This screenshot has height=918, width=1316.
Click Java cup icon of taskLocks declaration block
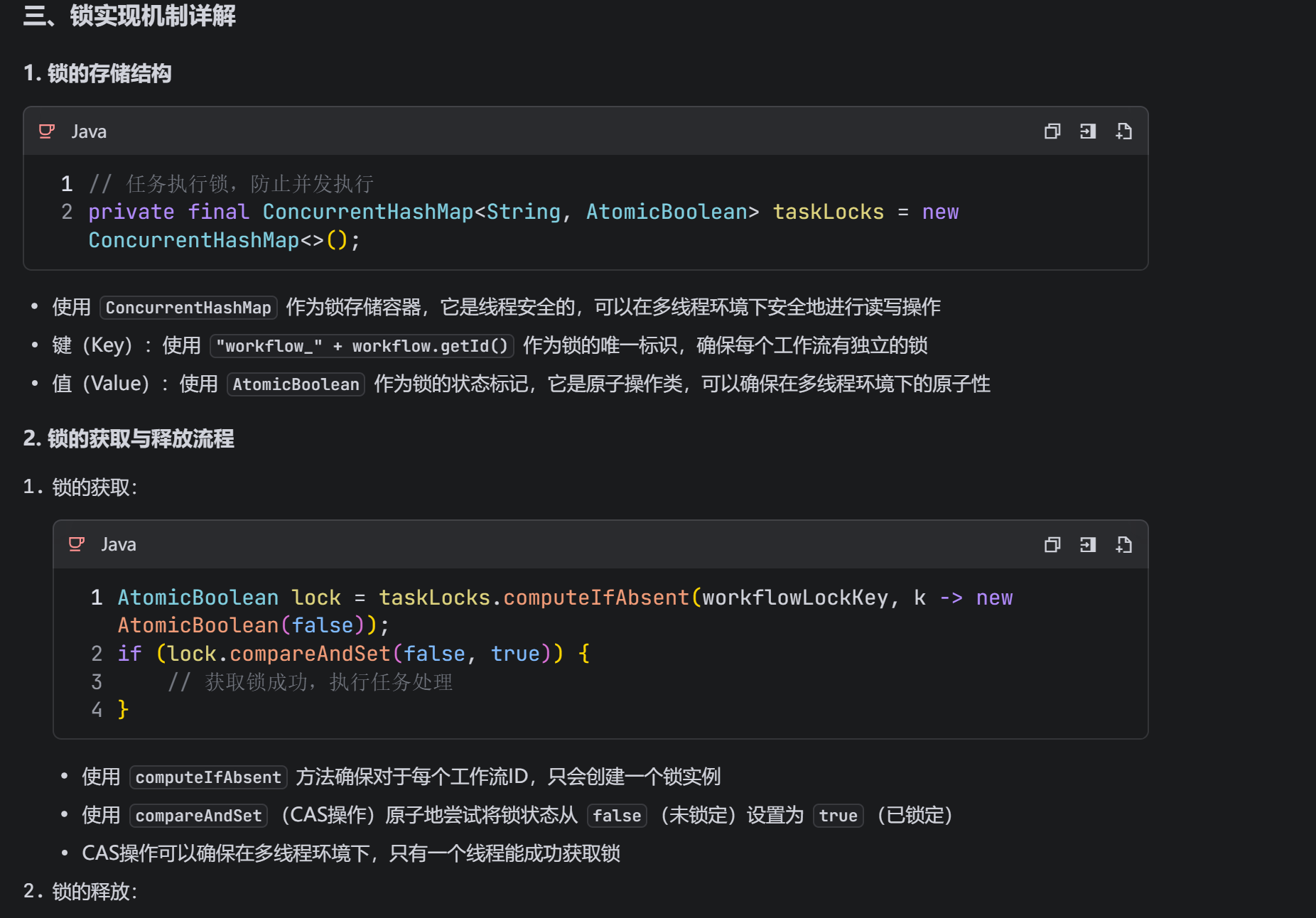47,131
